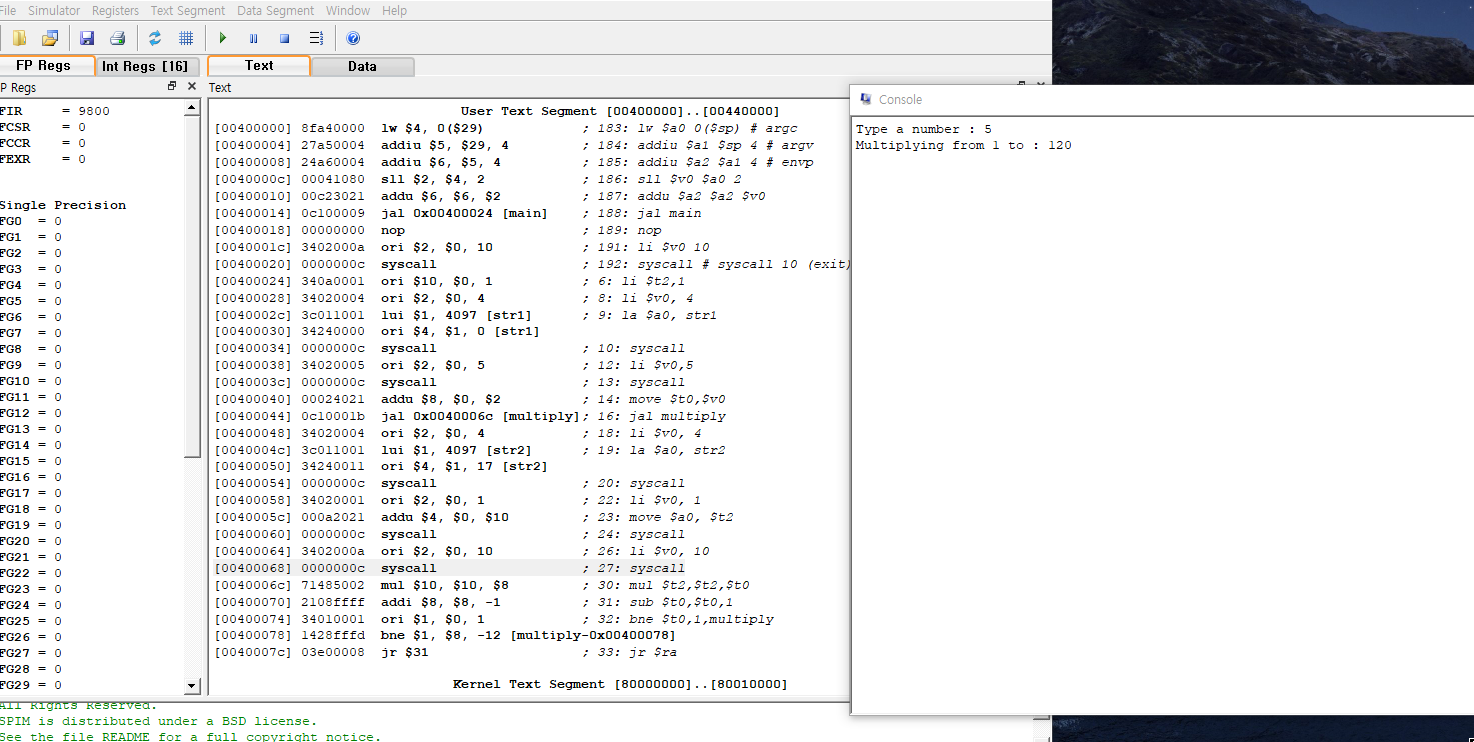Open the Text Segment menu
Screen dimensions: 1474x742
click(187, 11)
